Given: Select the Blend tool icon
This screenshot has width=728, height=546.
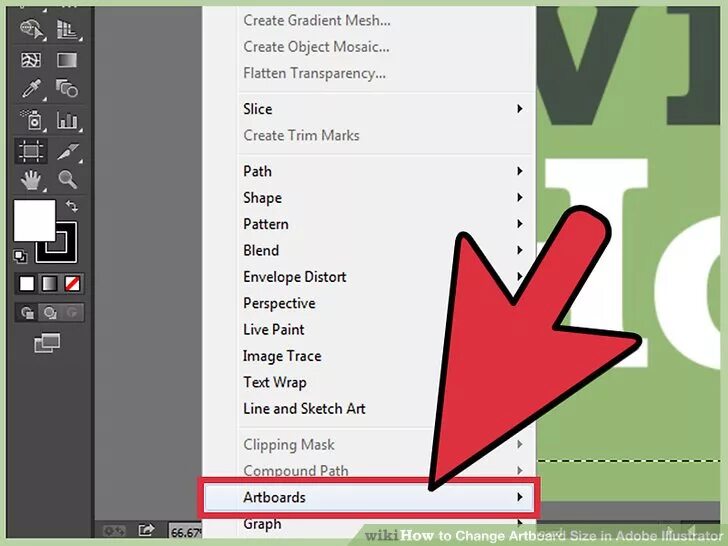Looking at the screenshot, I should pyautogui.click(x=67, y=88).
